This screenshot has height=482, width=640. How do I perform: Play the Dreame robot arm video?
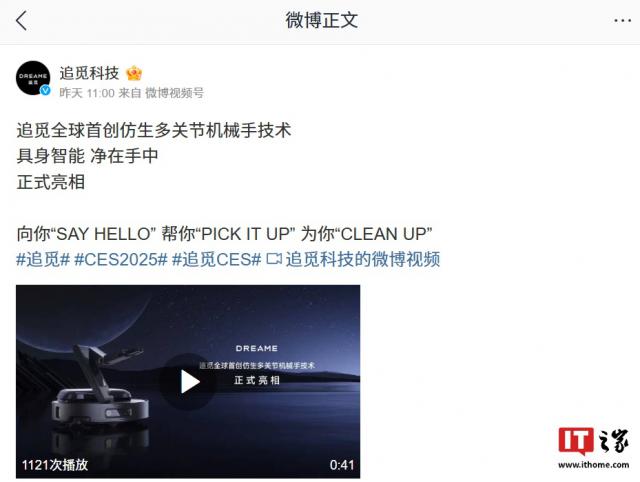[190, 382]
